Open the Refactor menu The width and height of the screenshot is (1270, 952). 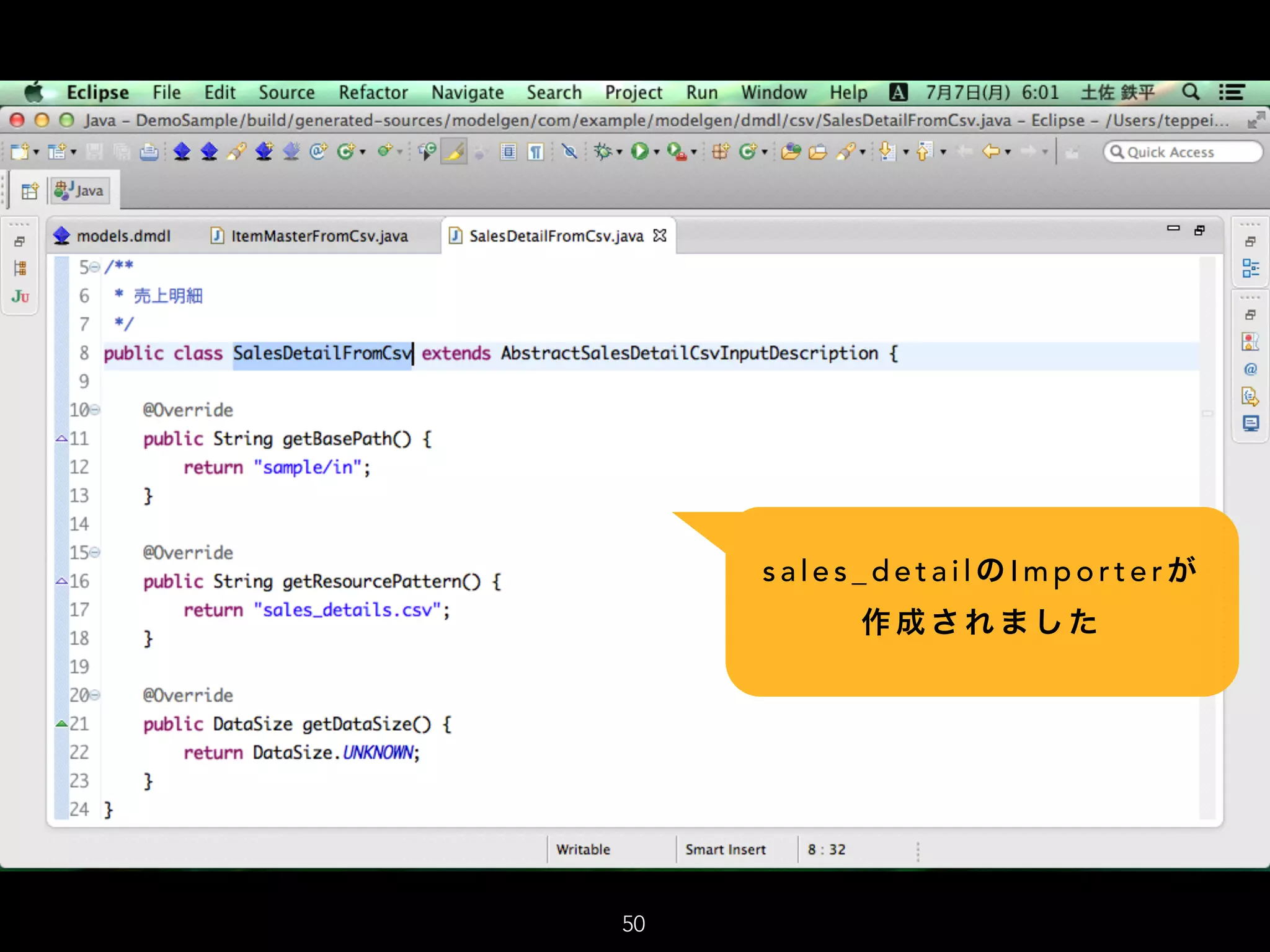click(x=373, y=93)
